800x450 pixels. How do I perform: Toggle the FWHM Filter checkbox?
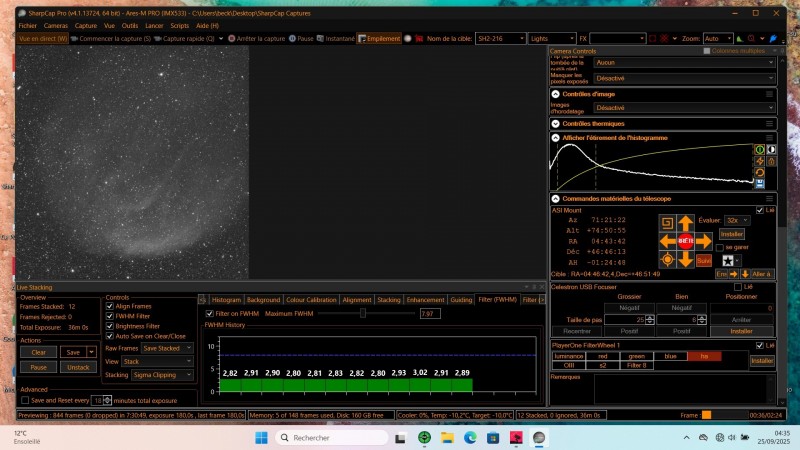pos(109,316)
